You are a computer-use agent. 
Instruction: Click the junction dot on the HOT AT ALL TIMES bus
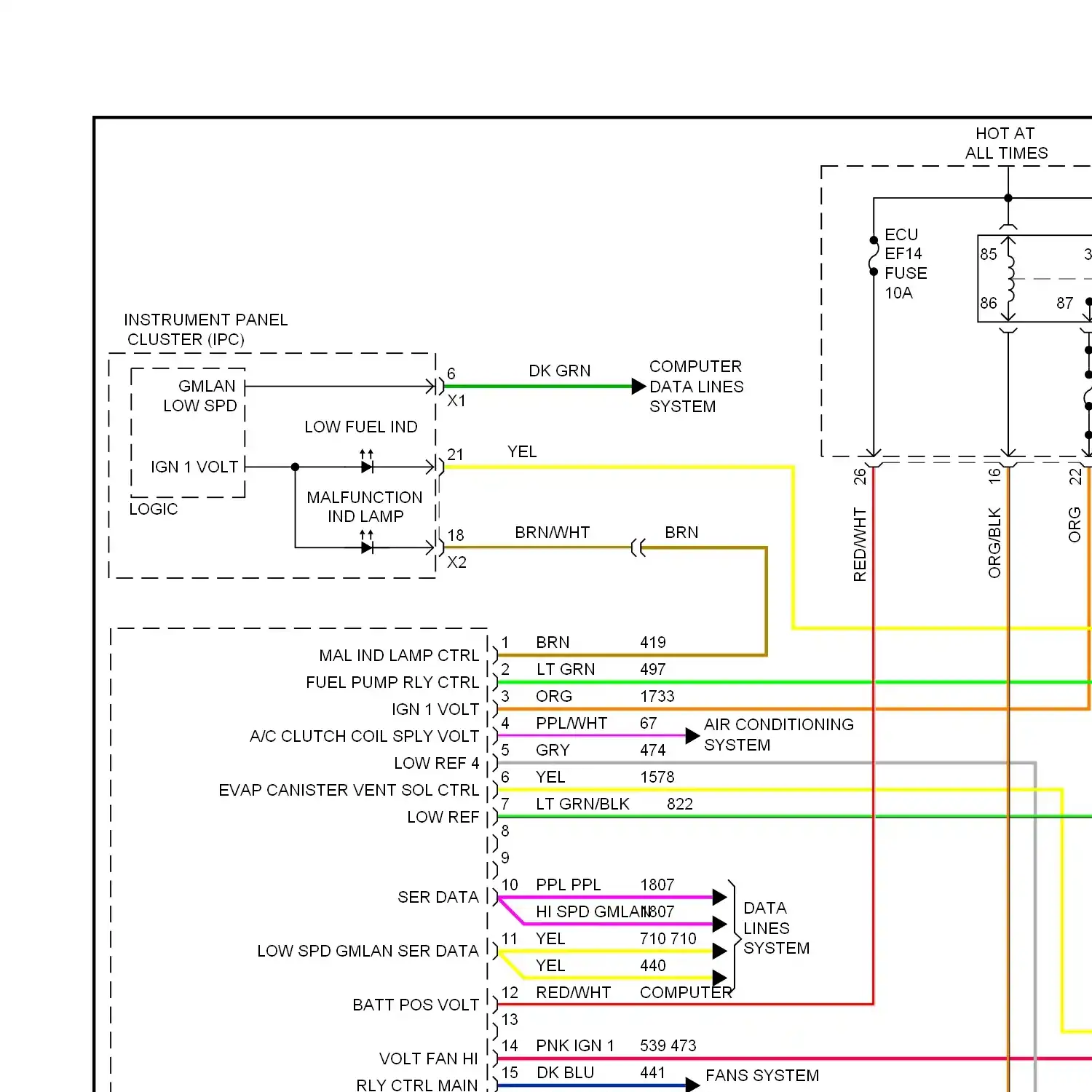pos(1008,197)
